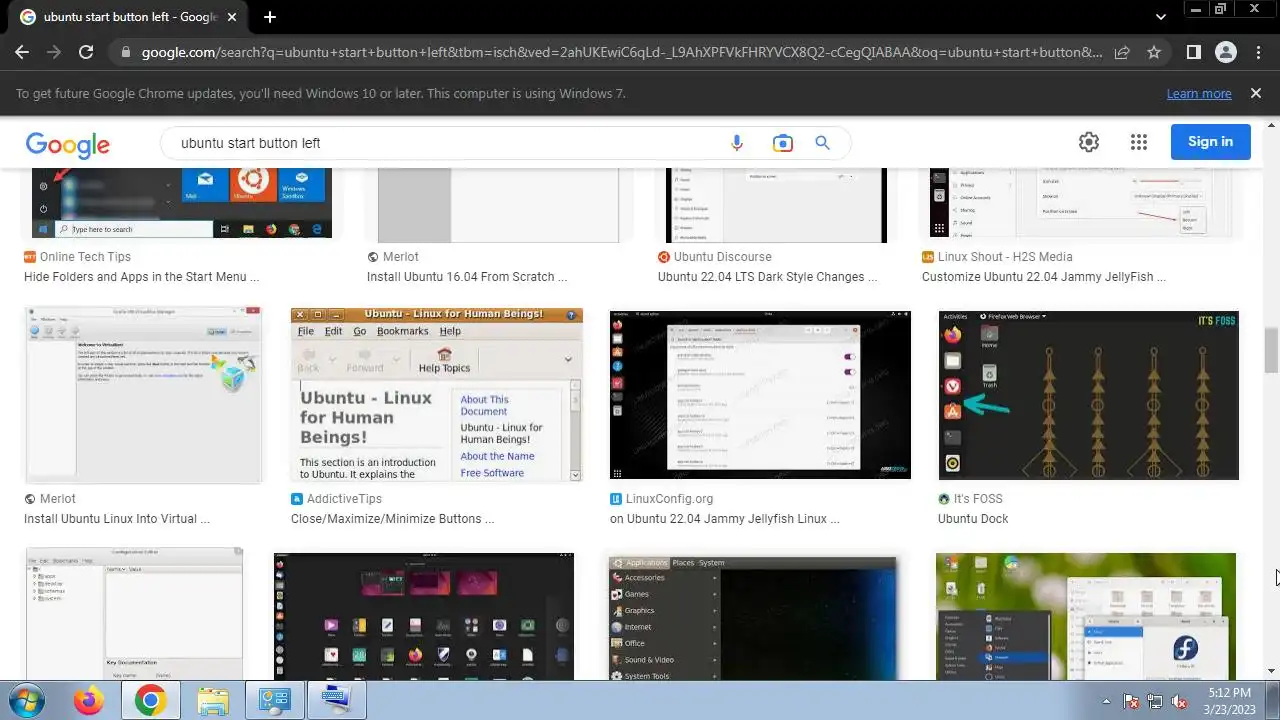Open the tab search dropdown arrow
This screenshot has width=1280, height=720.
(x=1160, y=17)
